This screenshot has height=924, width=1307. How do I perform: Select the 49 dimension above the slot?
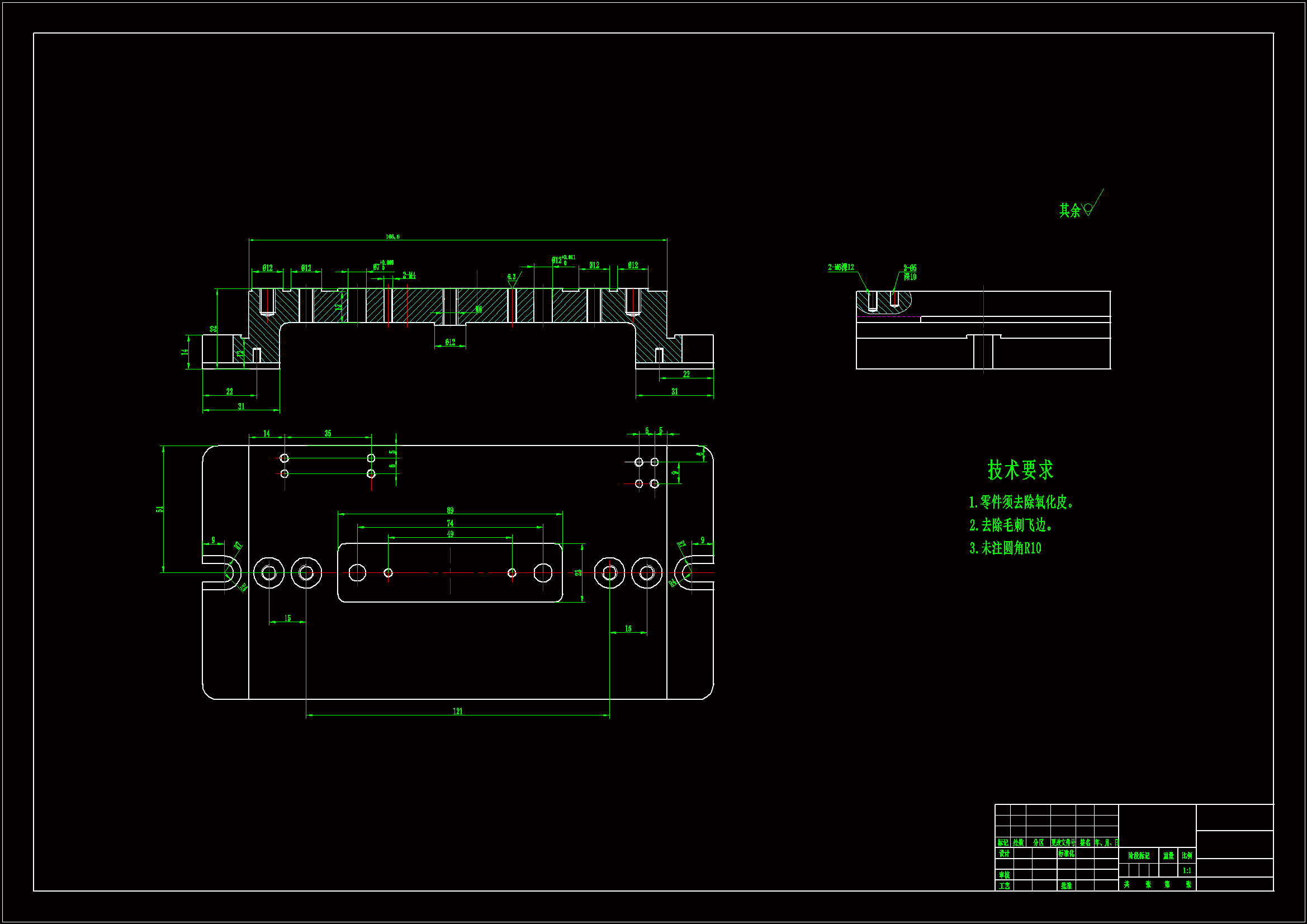450,534
